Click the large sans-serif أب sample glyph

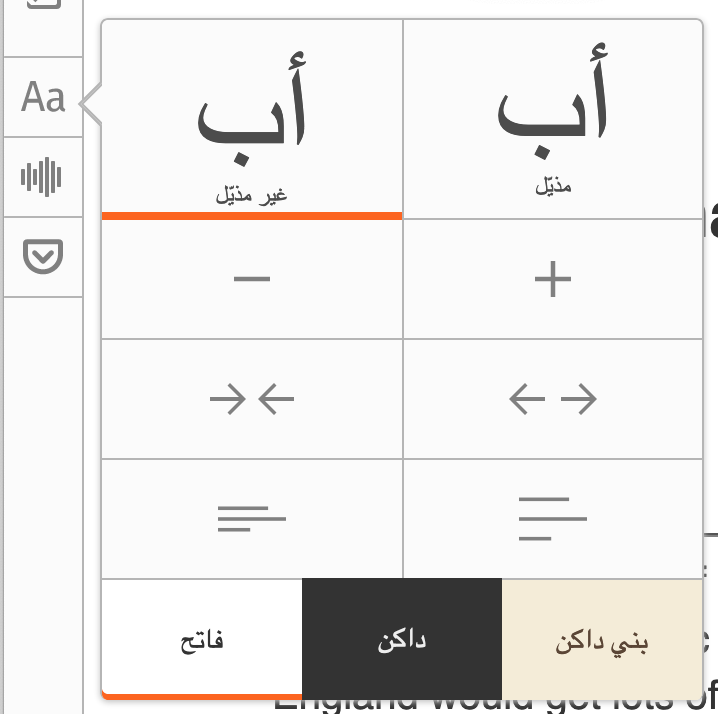click(x=252, y=115)
